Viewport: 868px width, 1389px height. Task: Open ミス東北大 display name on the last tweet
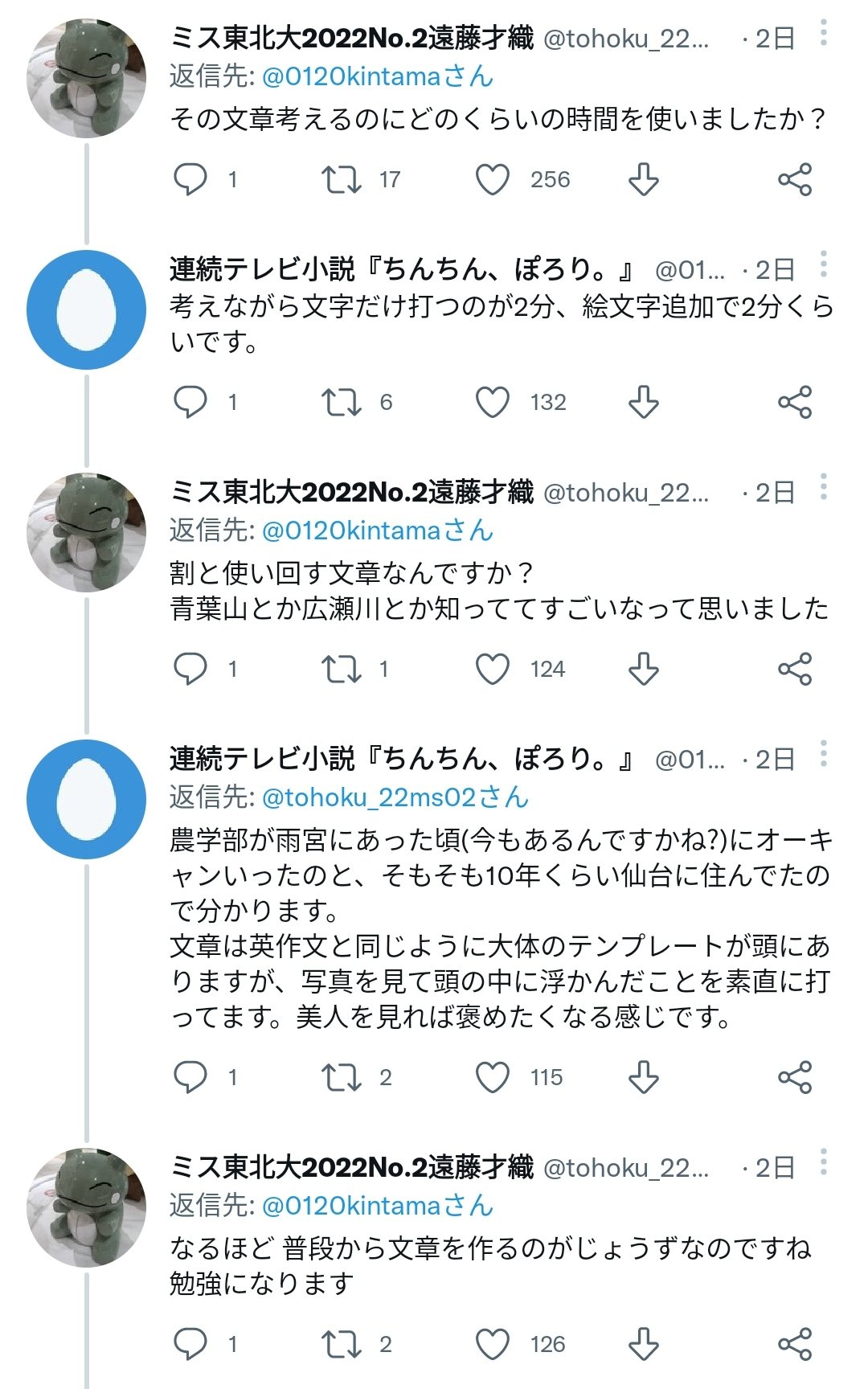pos(351,1167)
